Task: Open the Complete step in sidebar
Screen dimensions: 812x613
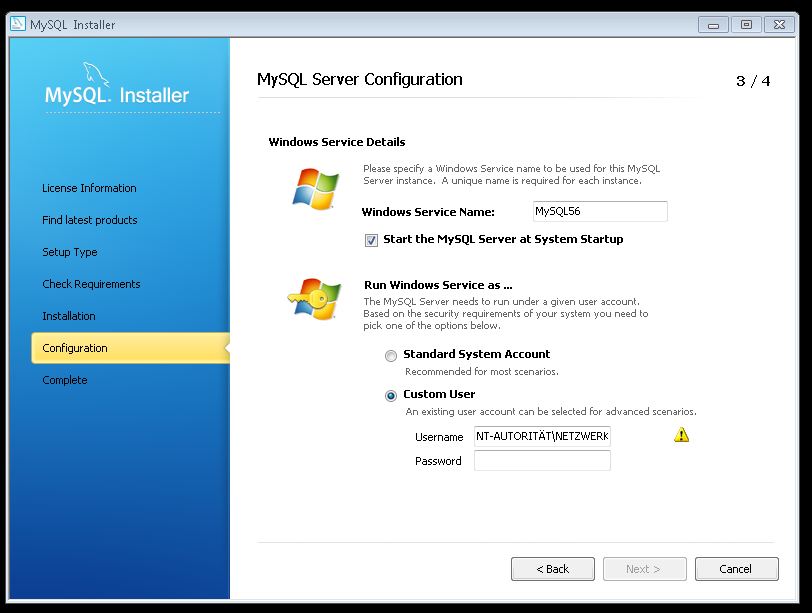Action: click(x=65, y=380)
